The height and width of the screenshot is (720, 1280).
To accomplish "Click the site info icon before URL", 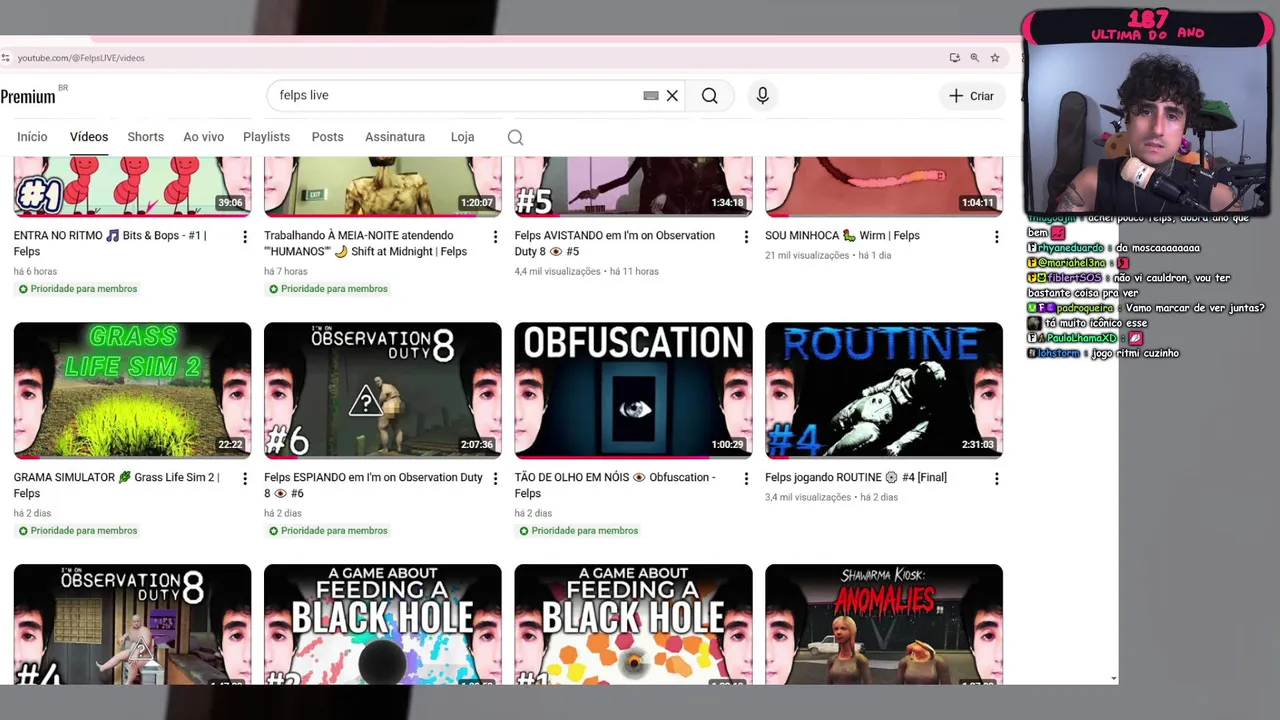I will [x=7, y=58].
